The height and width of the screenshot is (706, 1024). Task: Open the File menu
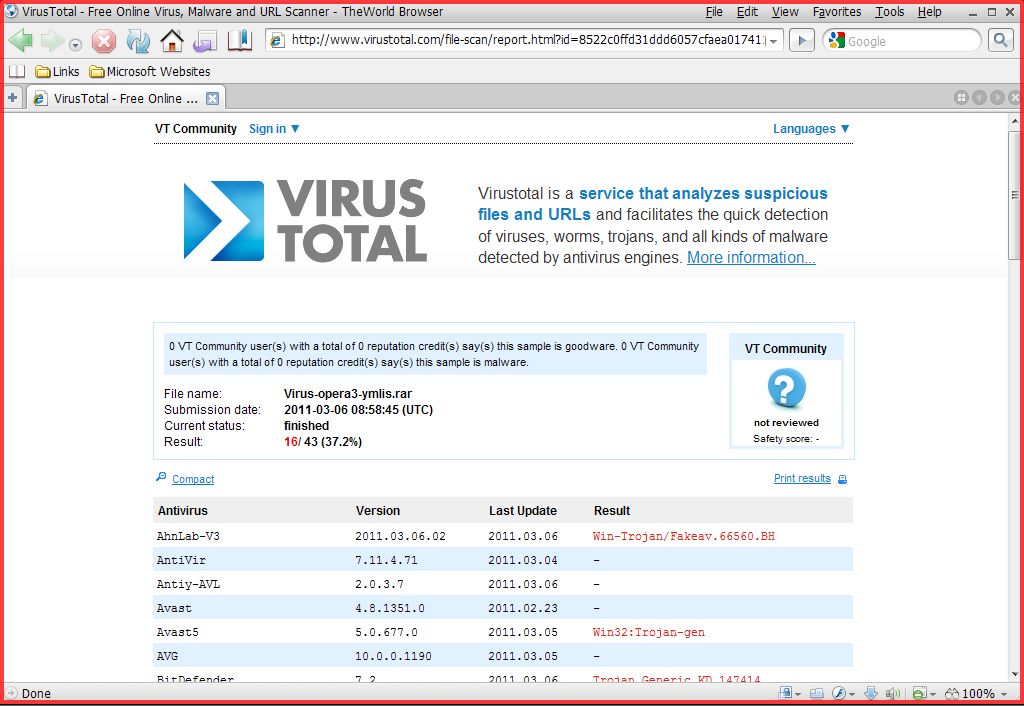714,12
